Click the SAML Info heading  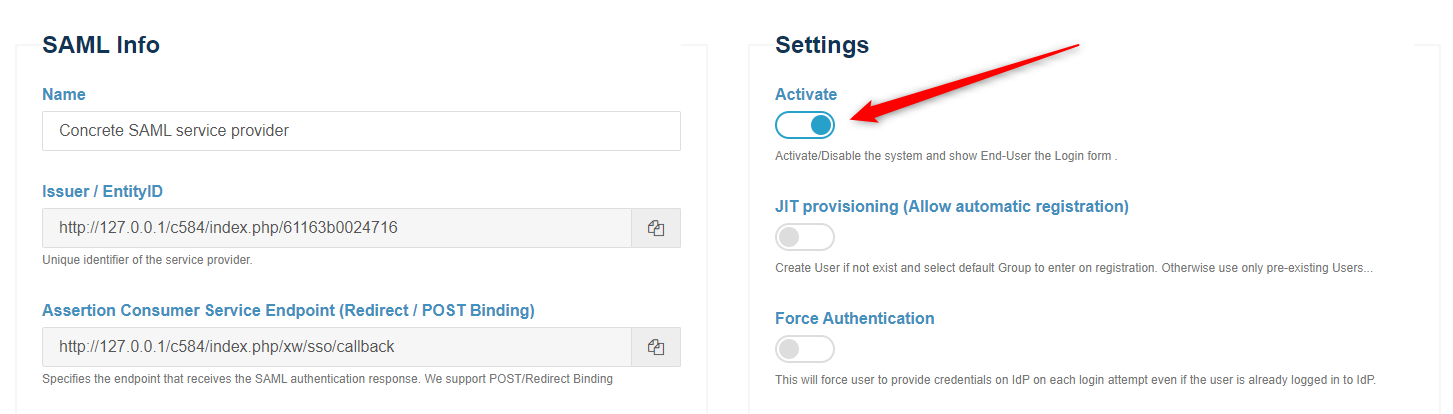point(101,45)
